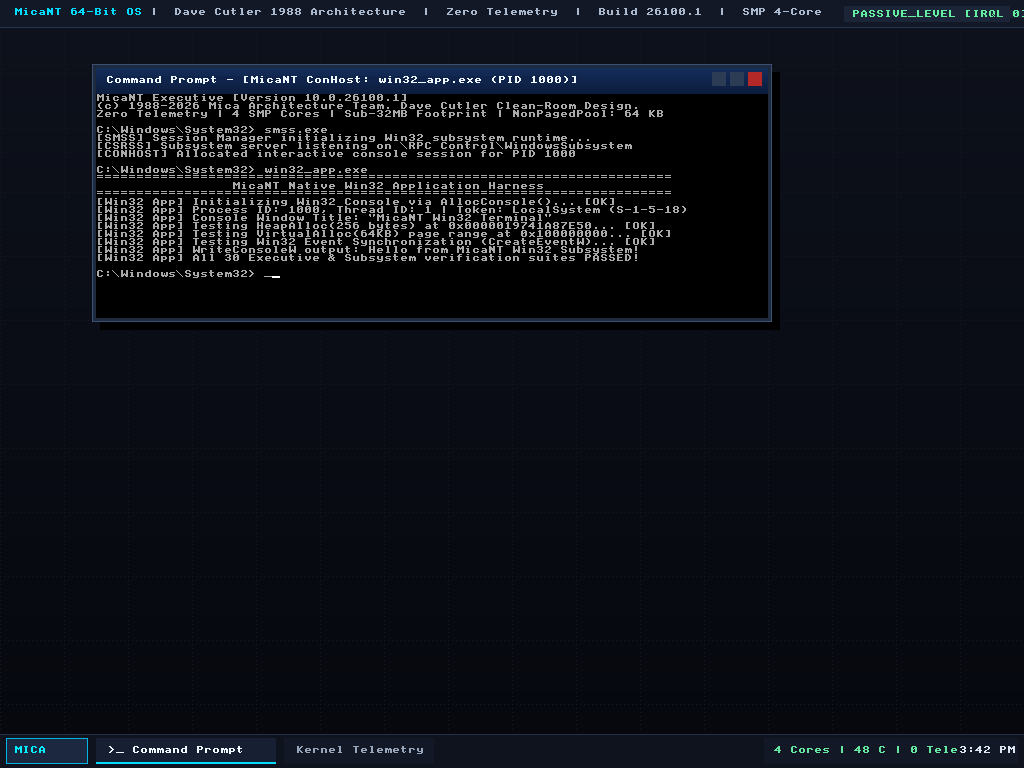Click the Process ID and Token line
Image resolution: width=1024 pixels, height=768 pixels.
tap(392, 210)
